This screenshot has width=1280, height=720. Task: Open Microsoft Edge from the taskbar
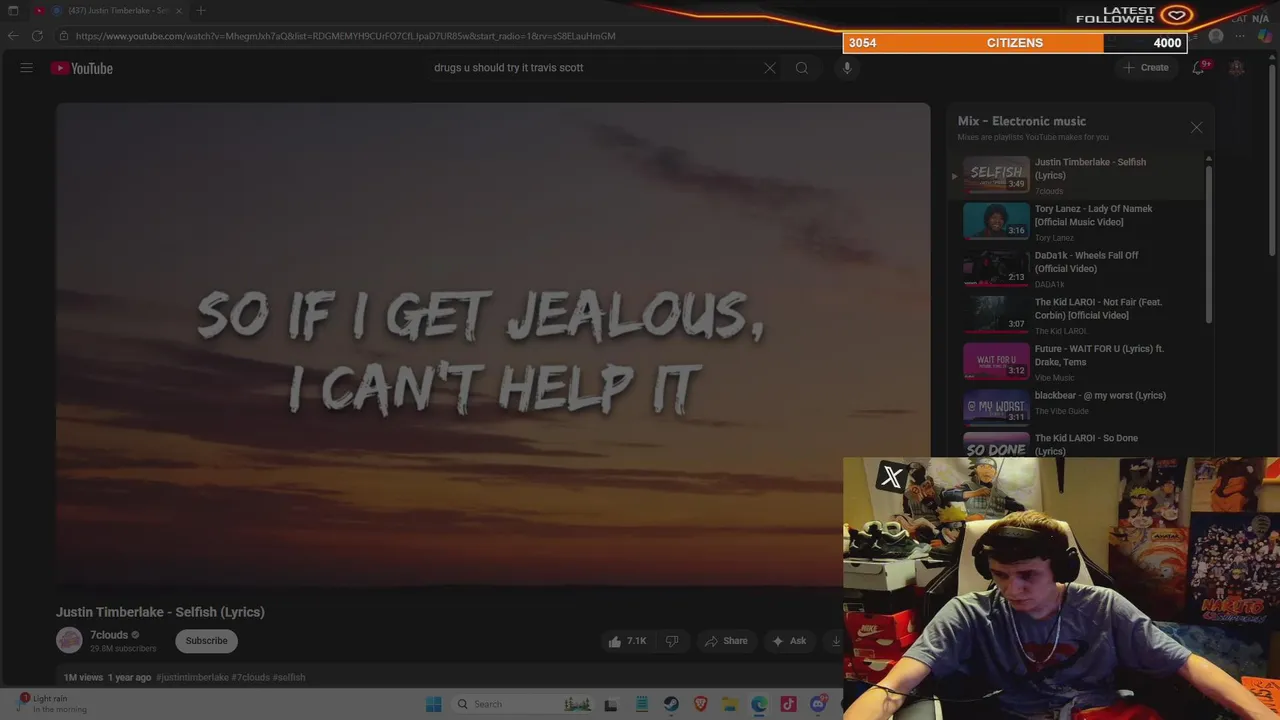tap(759, 704)
